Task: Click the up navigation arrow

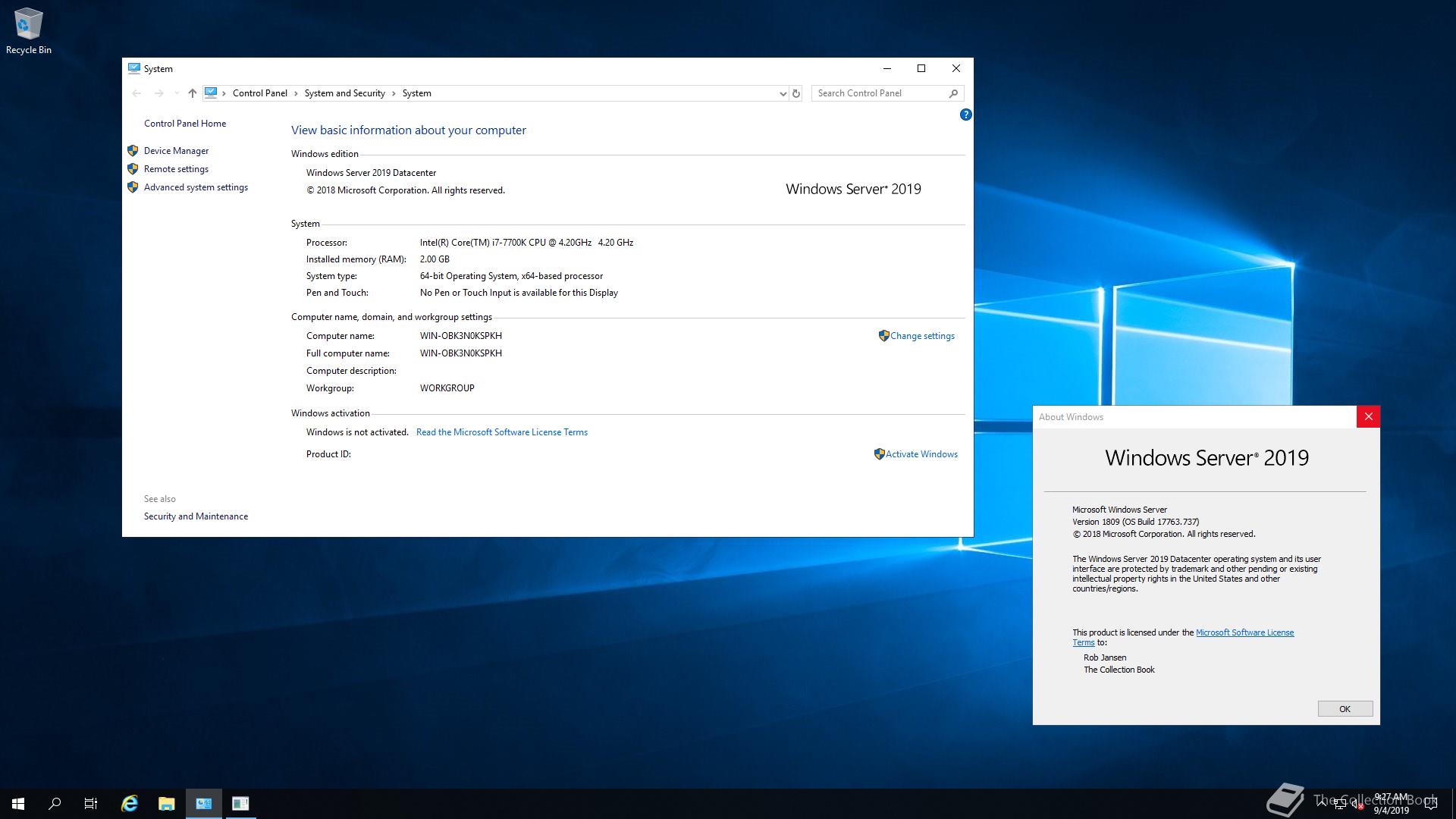Action: pyautogui.click(x=192, y=93)
